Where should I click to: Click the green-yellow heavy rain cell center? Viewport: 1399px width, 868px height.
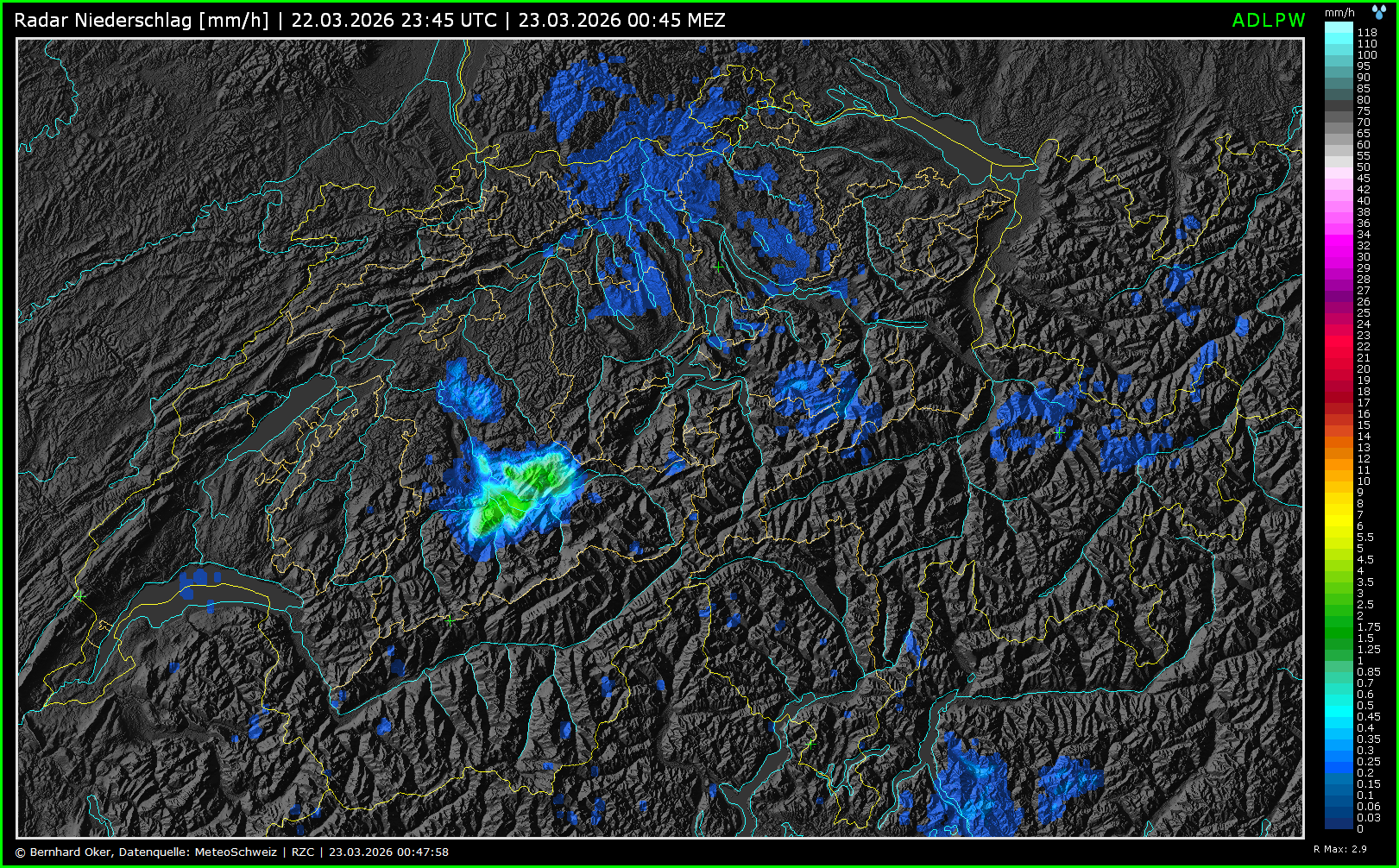click(x=518, y=492)
